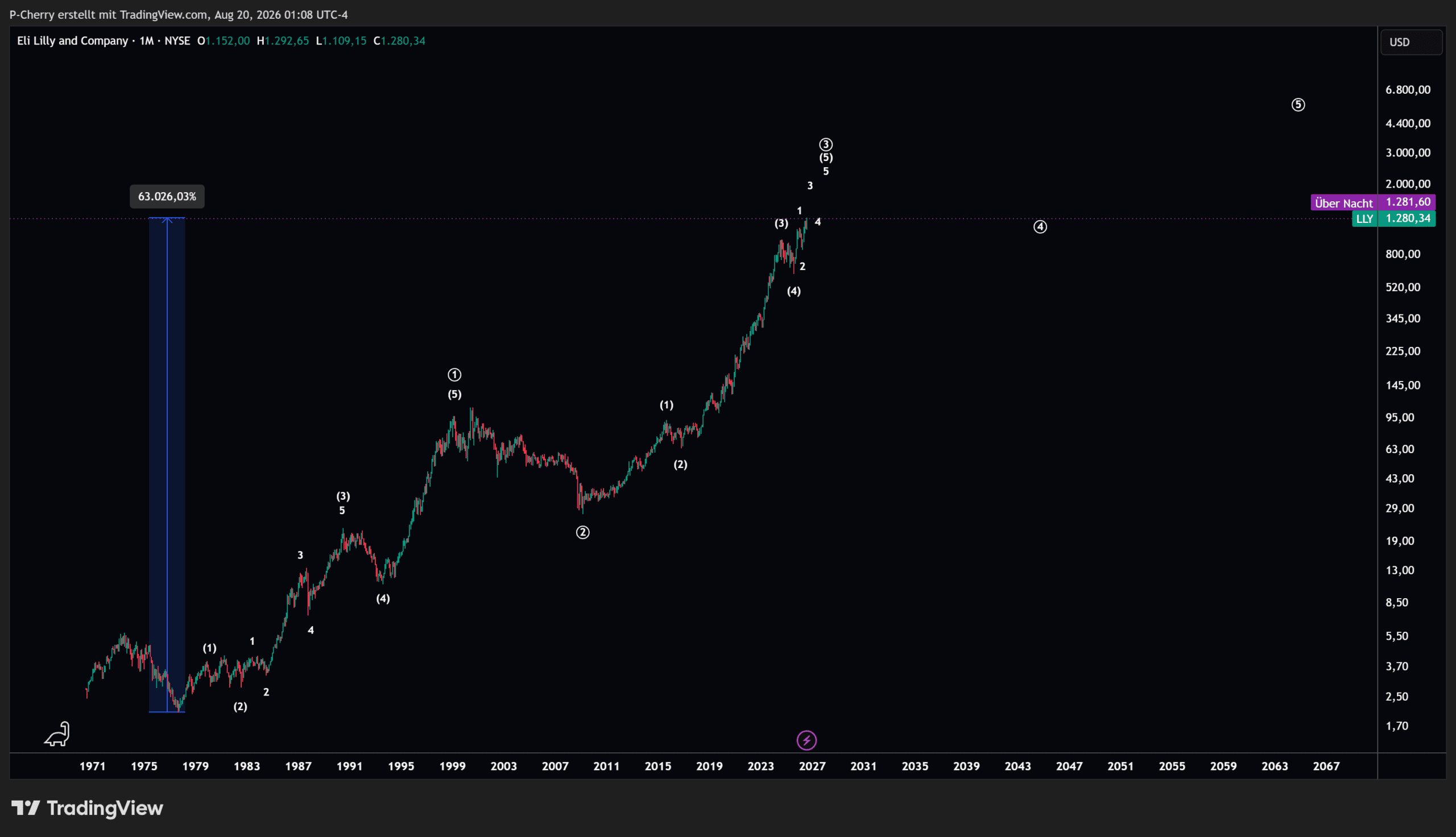The width and height of the screenshot is (1456, 837).
Task: Click the 3.000,00 price axis label
Action: click(x=1408, y=152)
